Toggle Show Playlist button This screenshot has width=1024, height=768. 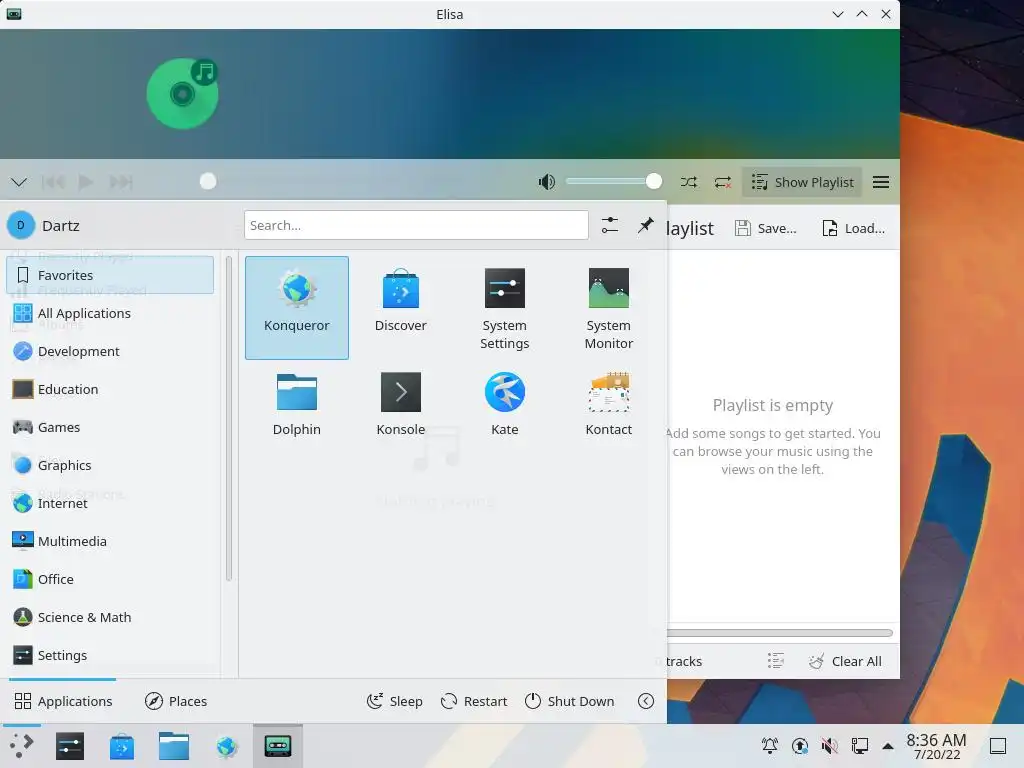[x=802, y=182]
